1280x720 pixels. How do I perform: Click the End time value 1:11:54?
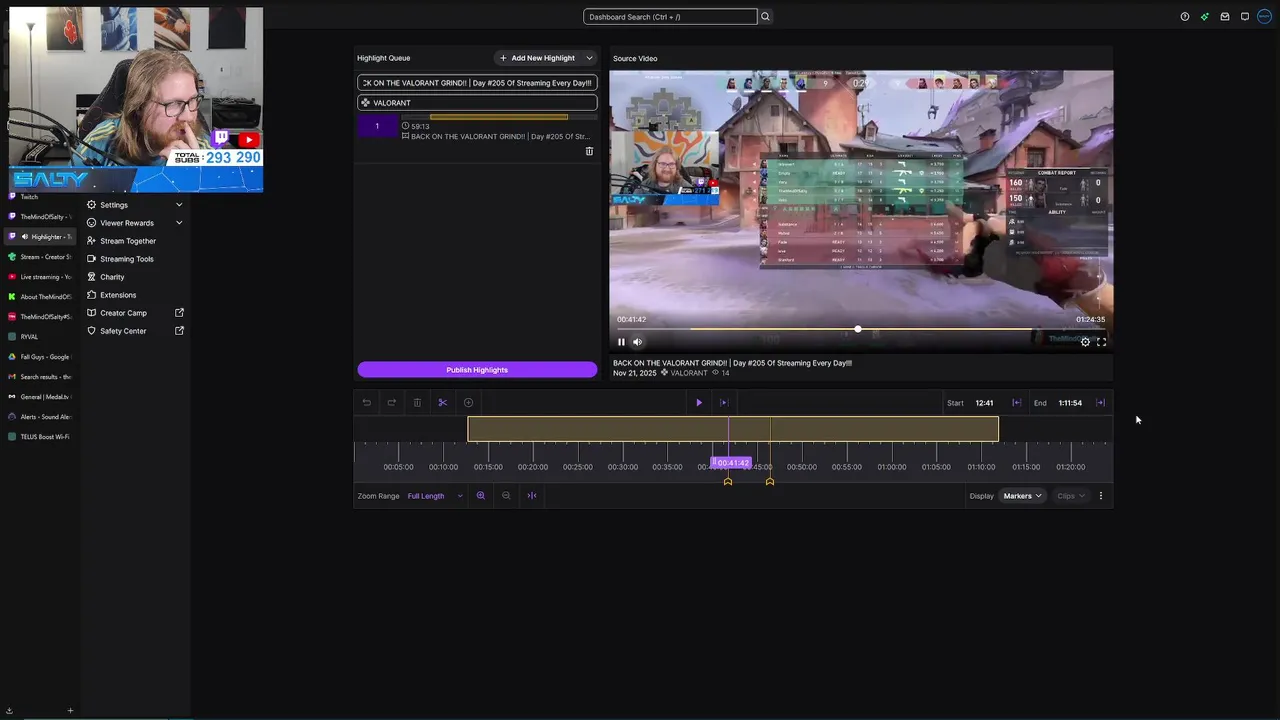[1070, 403]
